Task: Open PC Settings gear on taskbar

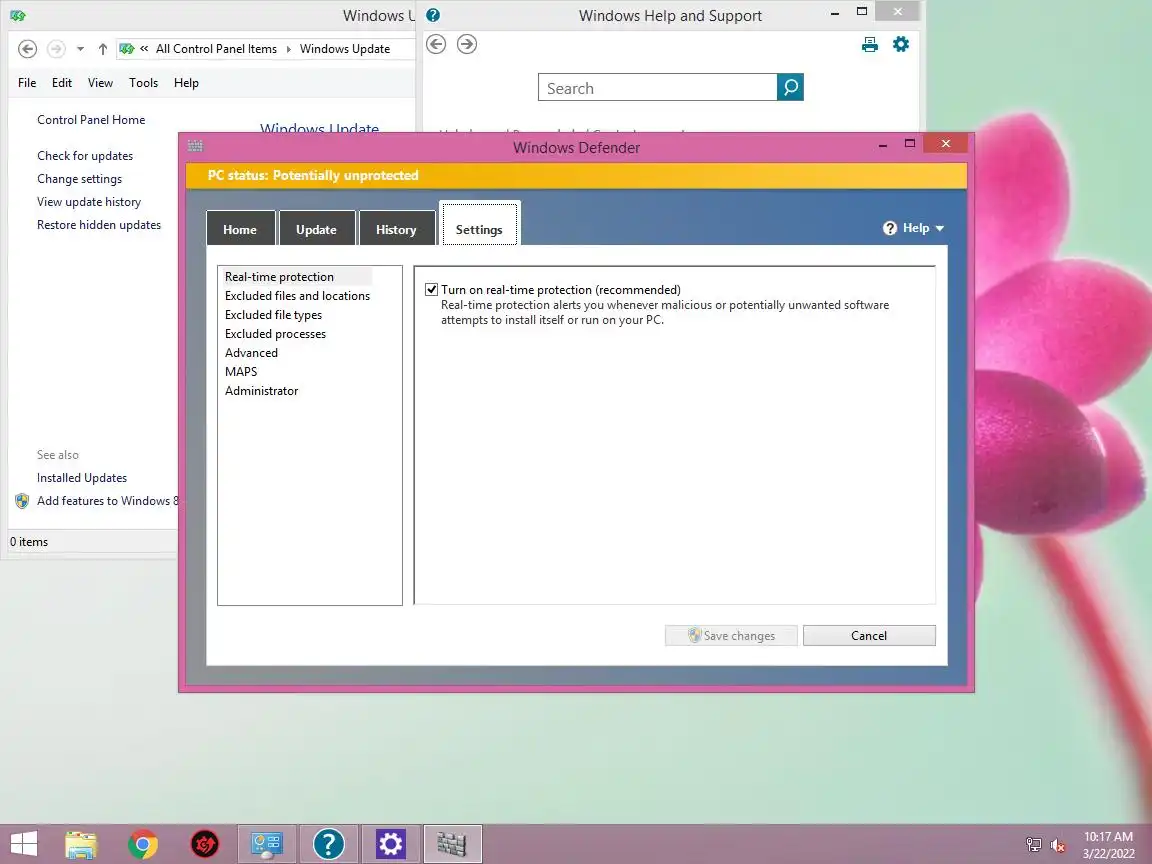Action: pos(390,844)
